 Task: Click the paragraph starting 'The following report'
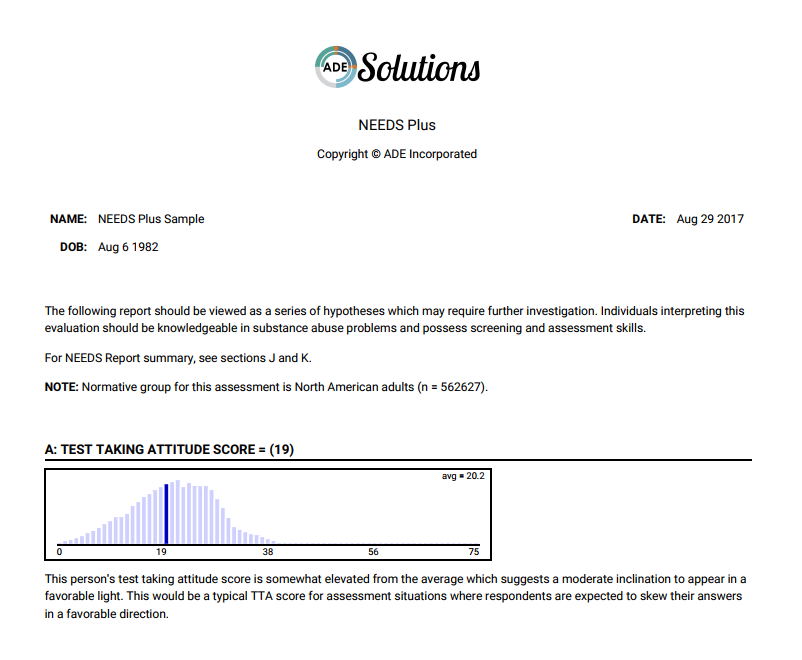pos(394,319)
